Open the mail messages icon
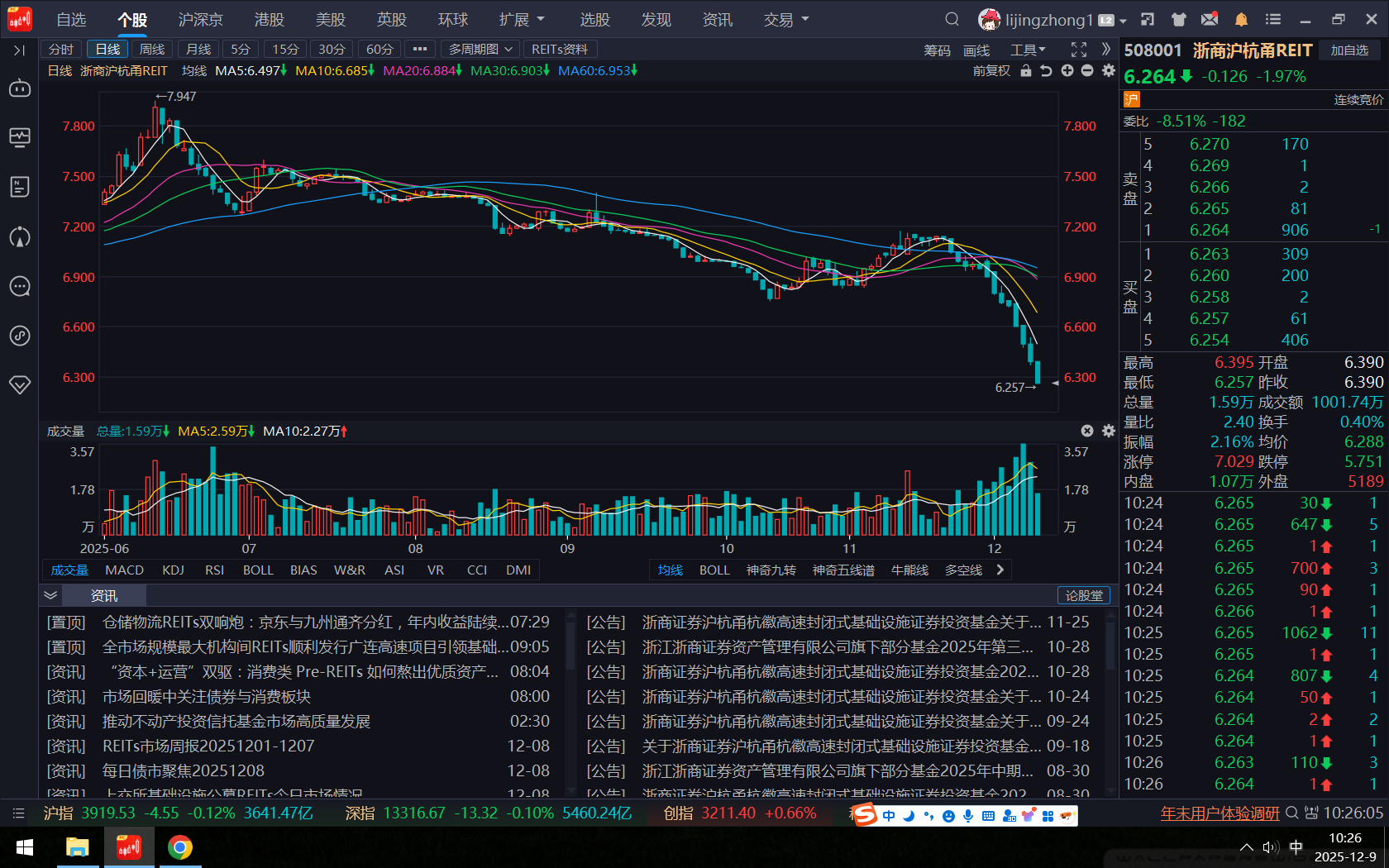 tap(1210, 19)
